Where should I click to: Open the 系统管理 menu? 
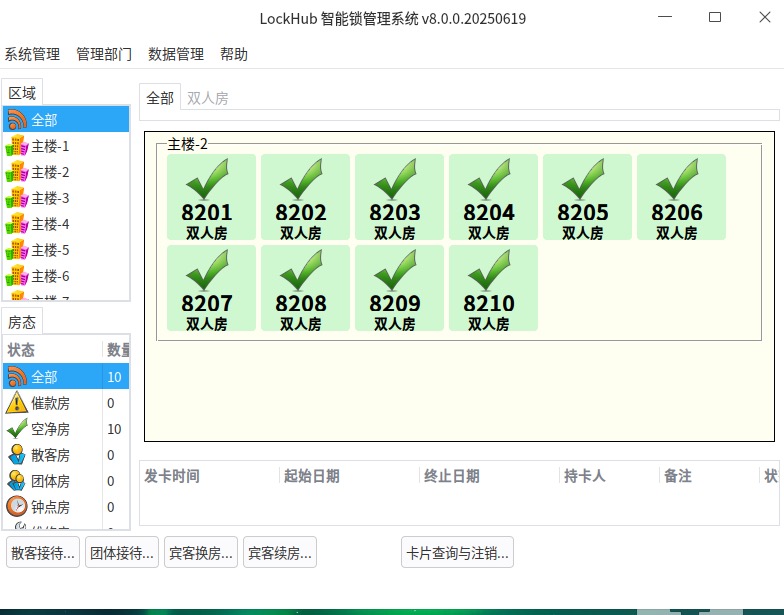(32, 54)
